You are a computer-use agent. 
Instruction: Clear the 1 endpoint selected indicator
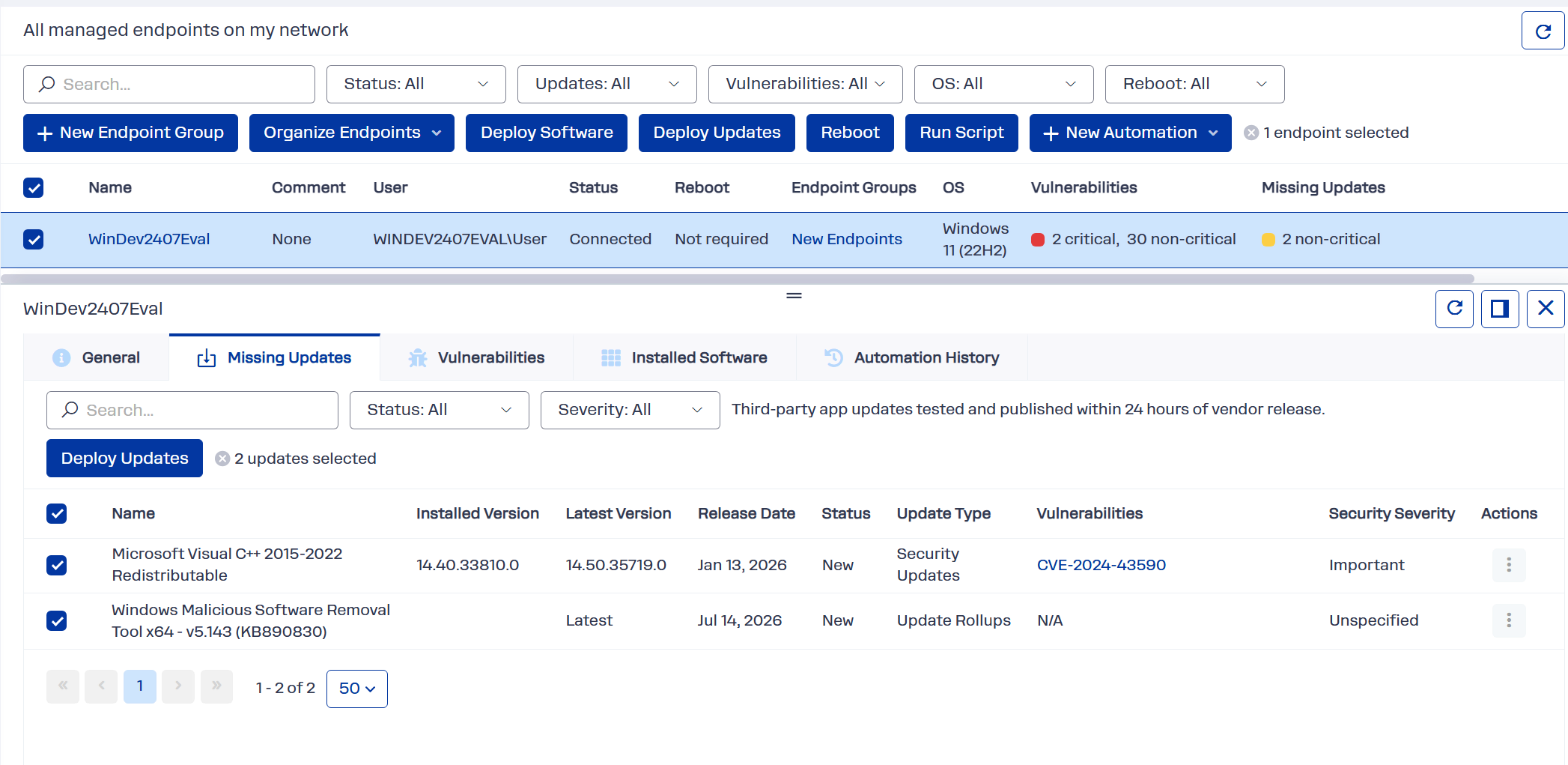(x=1251, y=133)
